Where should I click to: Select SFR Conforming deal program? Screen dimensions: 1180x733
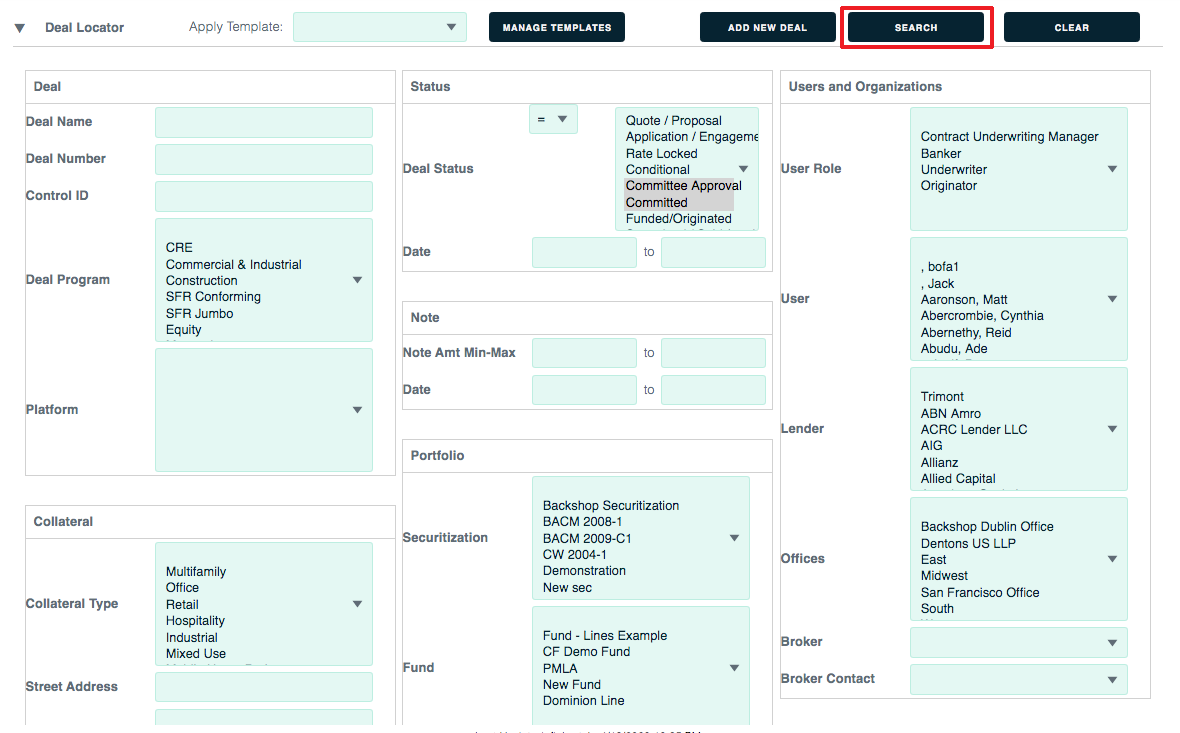tap(213, 297)
